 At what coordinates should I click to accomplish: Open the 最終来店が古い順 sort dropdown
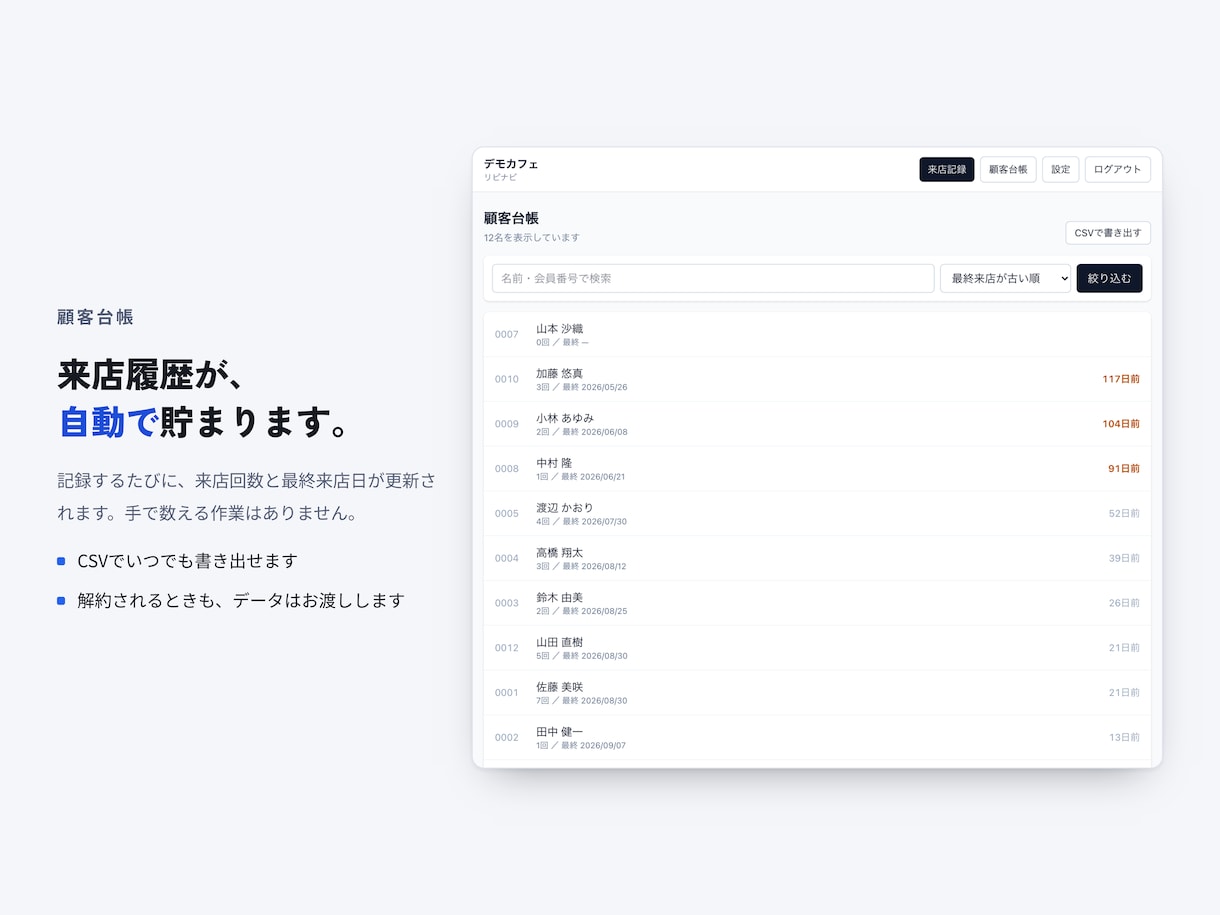[1005, 279]
